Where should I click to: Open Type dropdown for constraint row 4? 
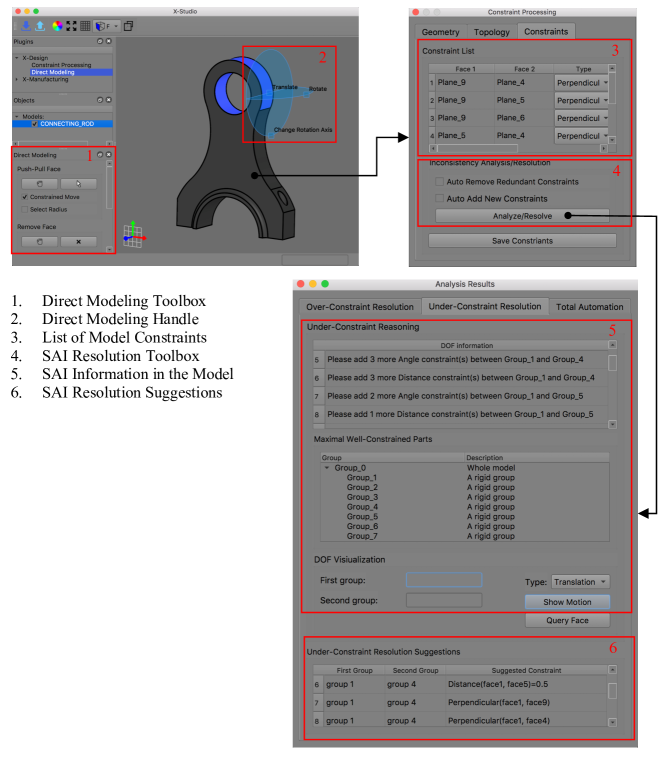pyautogui.click(x=582, y=136)
